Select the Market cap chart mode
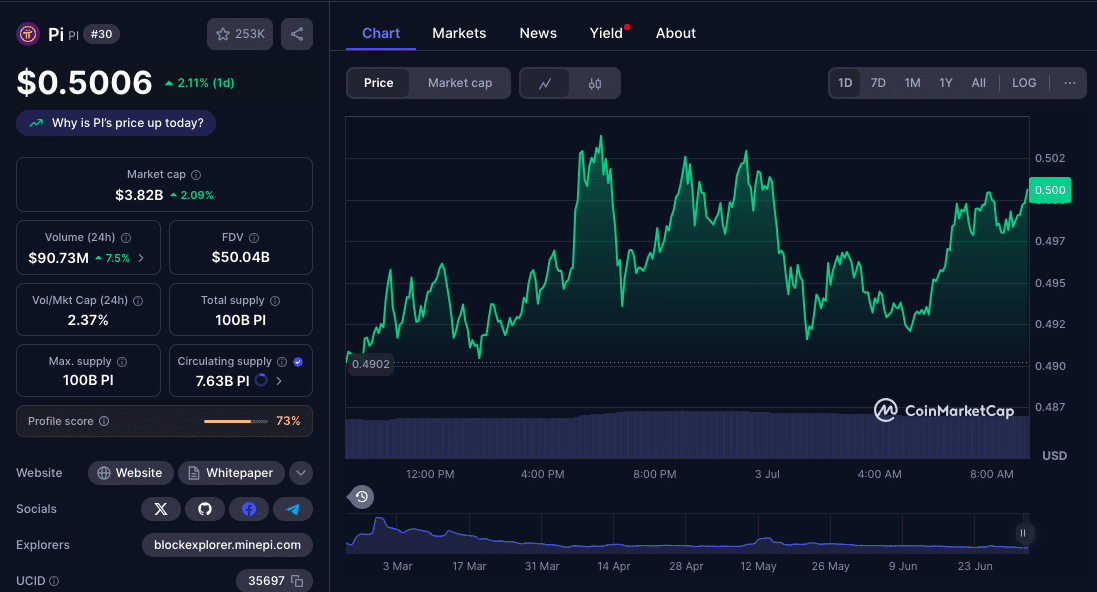This screenshot has width=1097, height=592. 460,83
